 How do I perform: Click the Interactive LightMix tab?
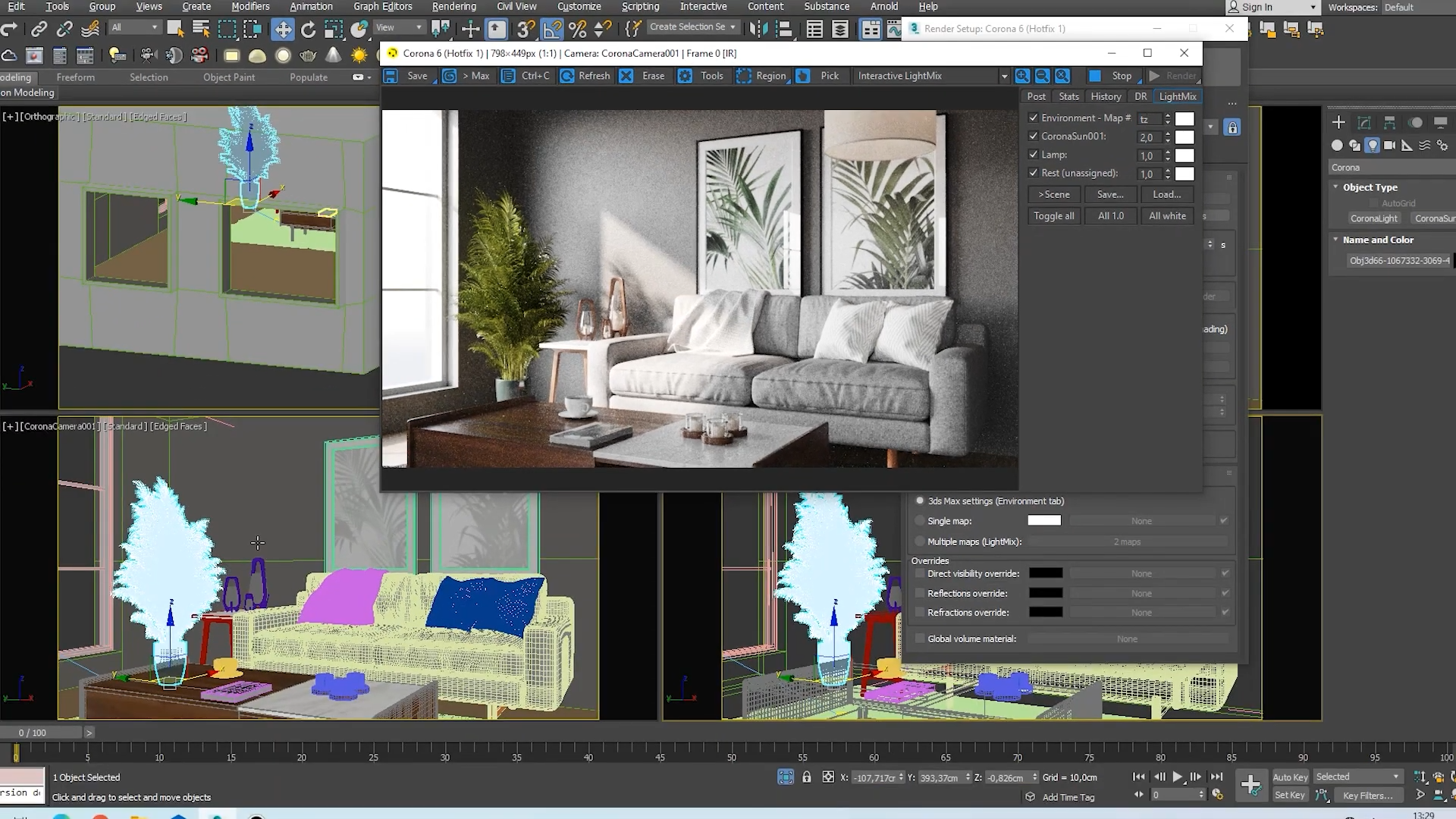[1178, 96]
